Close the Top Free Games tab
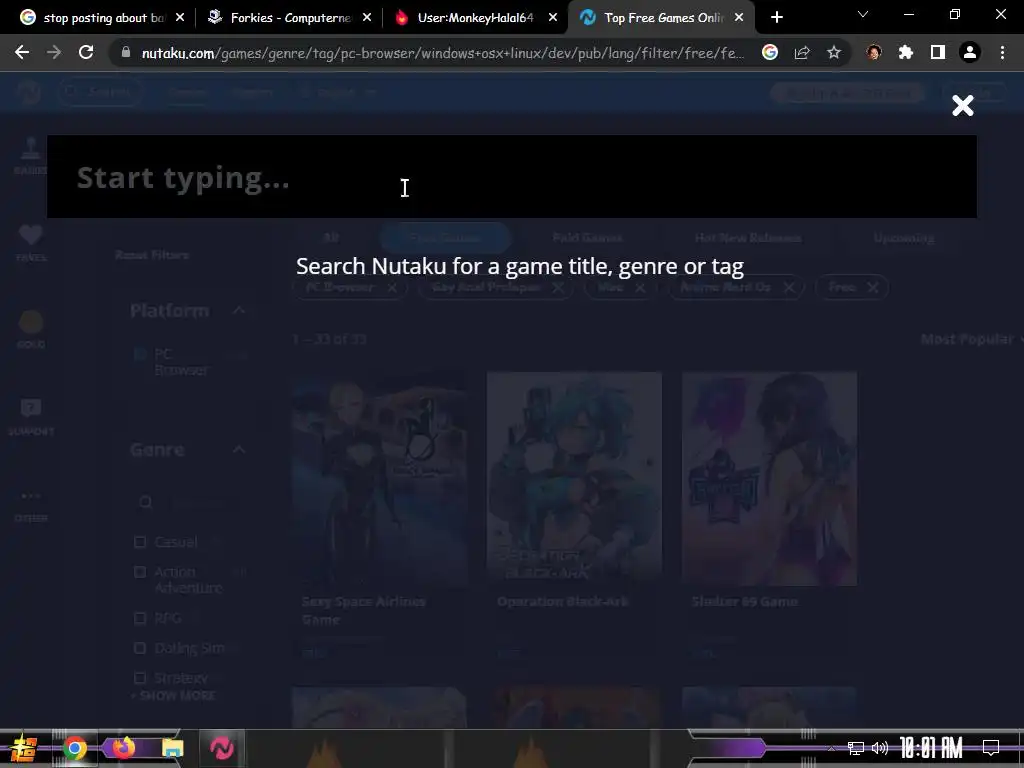 [x=739, y=18]
